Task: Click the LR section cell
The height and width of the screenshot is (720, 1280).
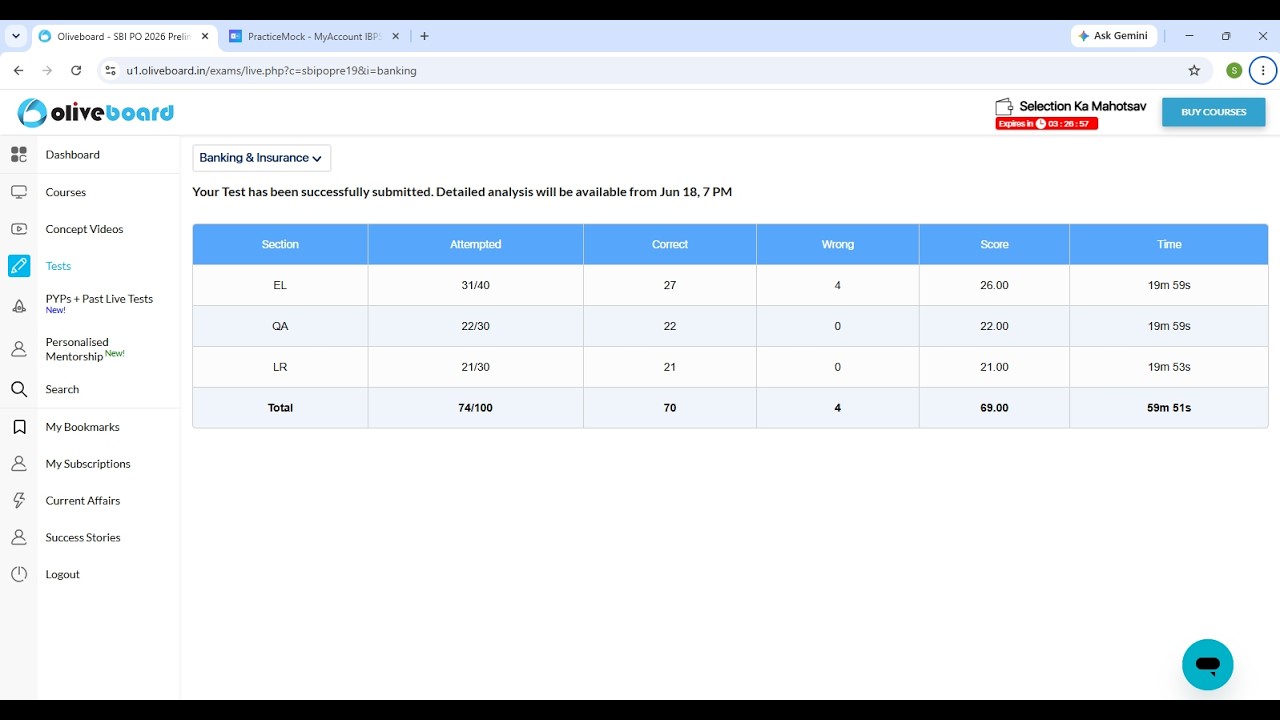Action: (280, 367)
